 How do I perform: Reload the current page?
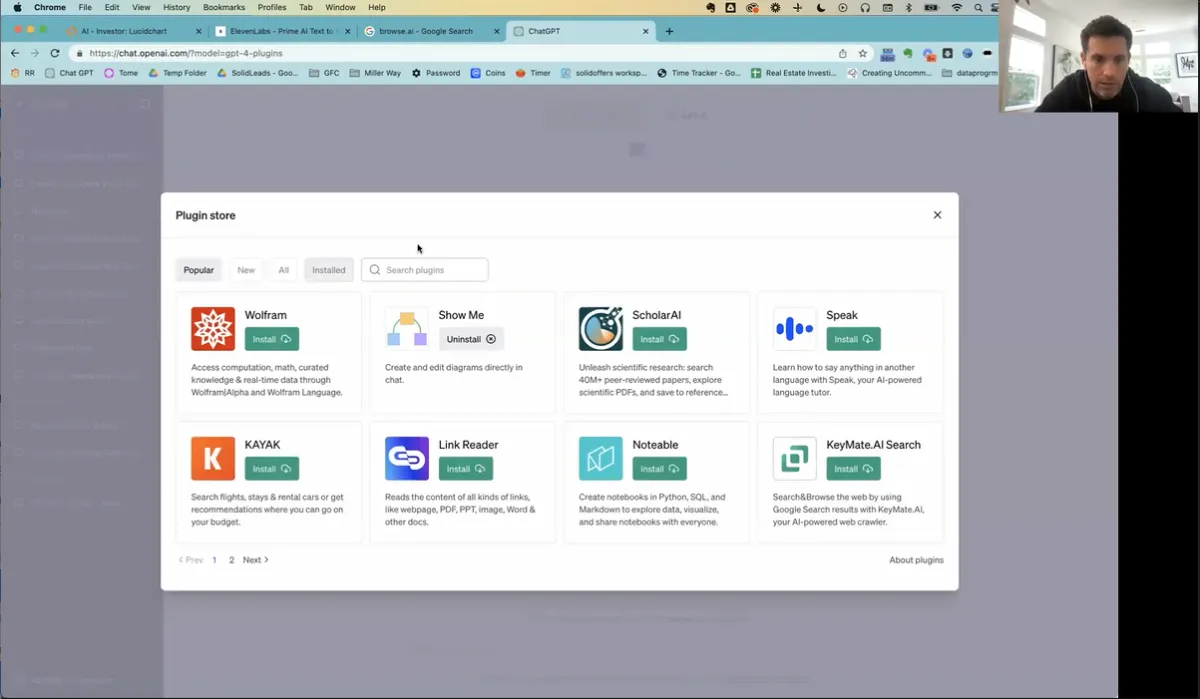[x=54, y=53]
